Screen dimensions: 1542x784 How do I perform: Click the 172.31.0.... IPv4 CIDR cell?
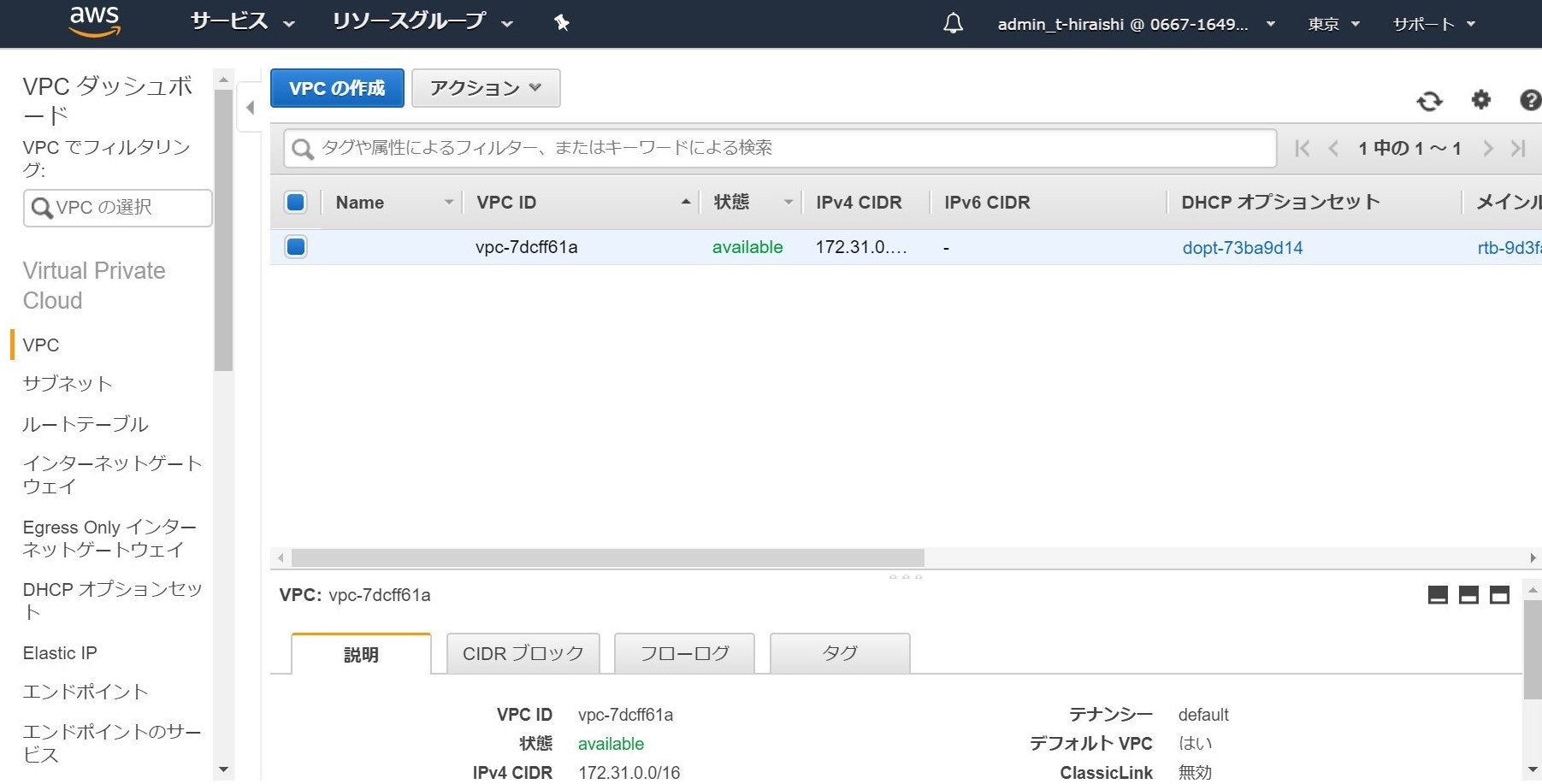tap(861, 247)
